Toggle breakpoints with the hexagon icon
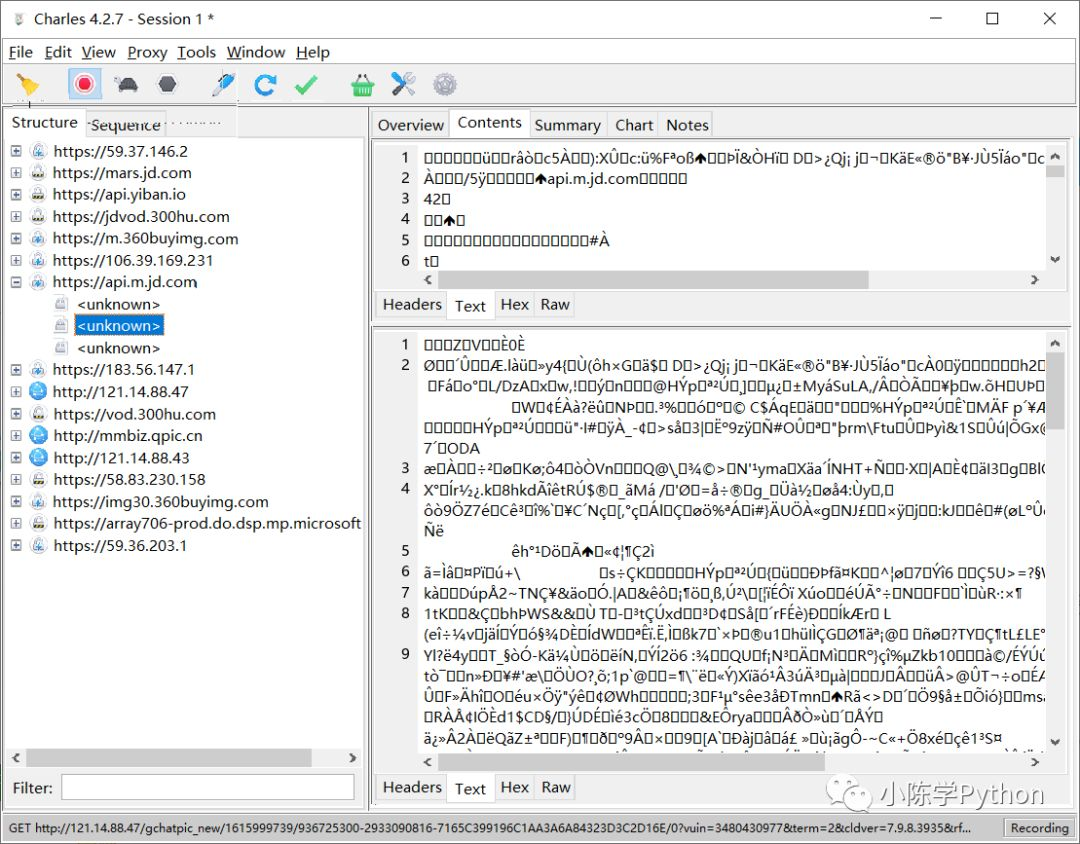The width and height of the screenshot is (1080, 844). click(x=167, y=84)
